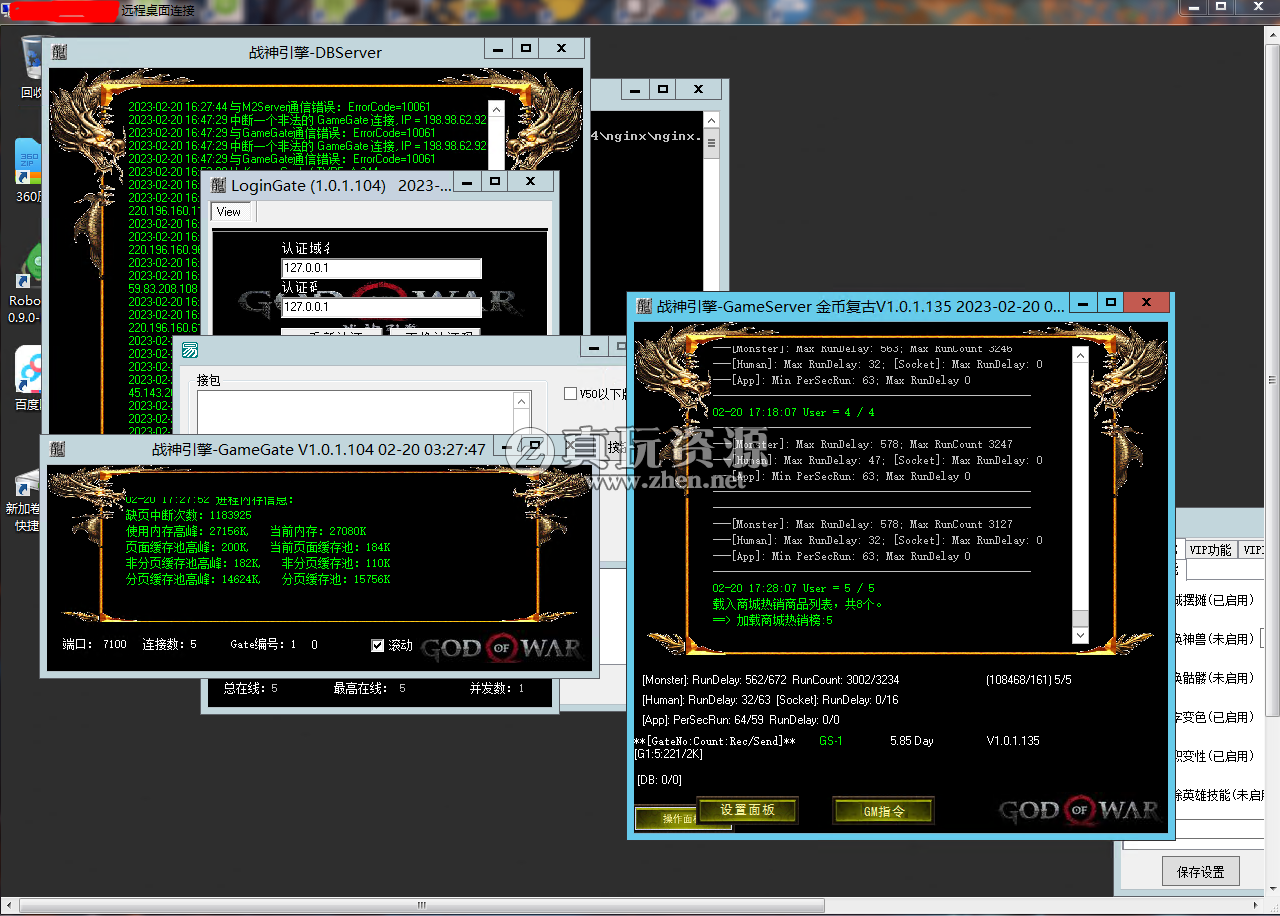
Task: Click the GameServer log scroll-up arrow
Action: pyautogui.click(x=1079, y=354)
